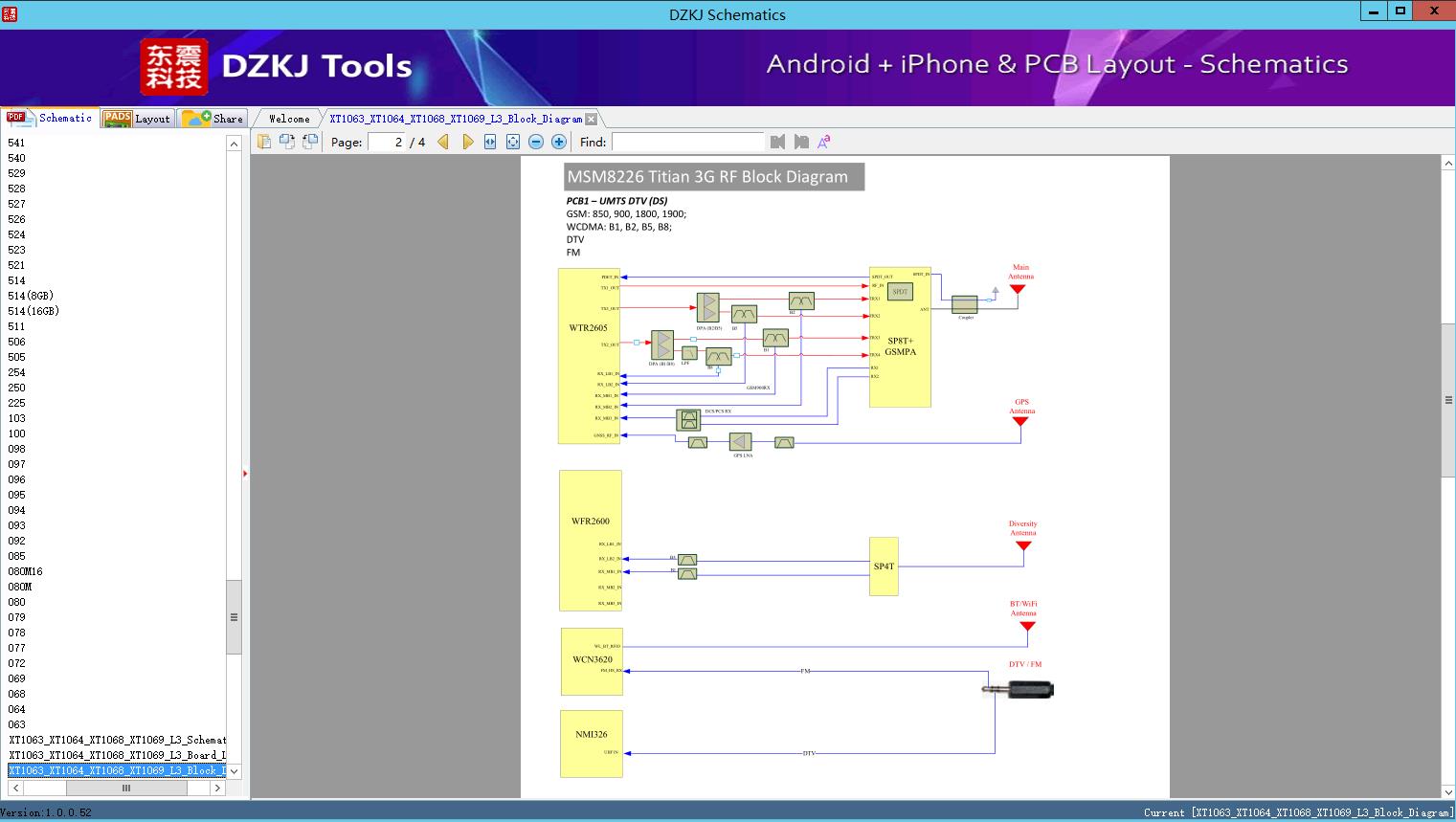Collapse the side panel with red arrow
This screenshot has height=822, width=1456.
point(245,474)
